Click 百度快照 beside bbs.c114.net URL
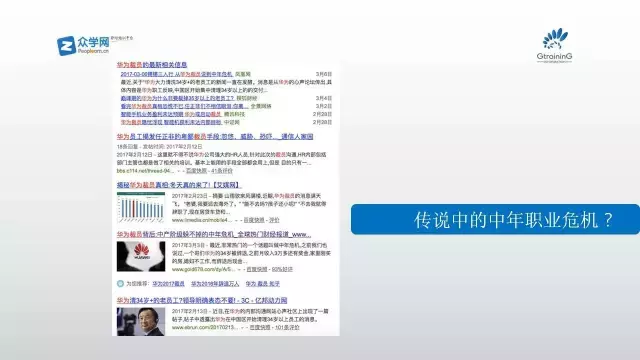Screen dimensions: 640x360 [196, 171]
